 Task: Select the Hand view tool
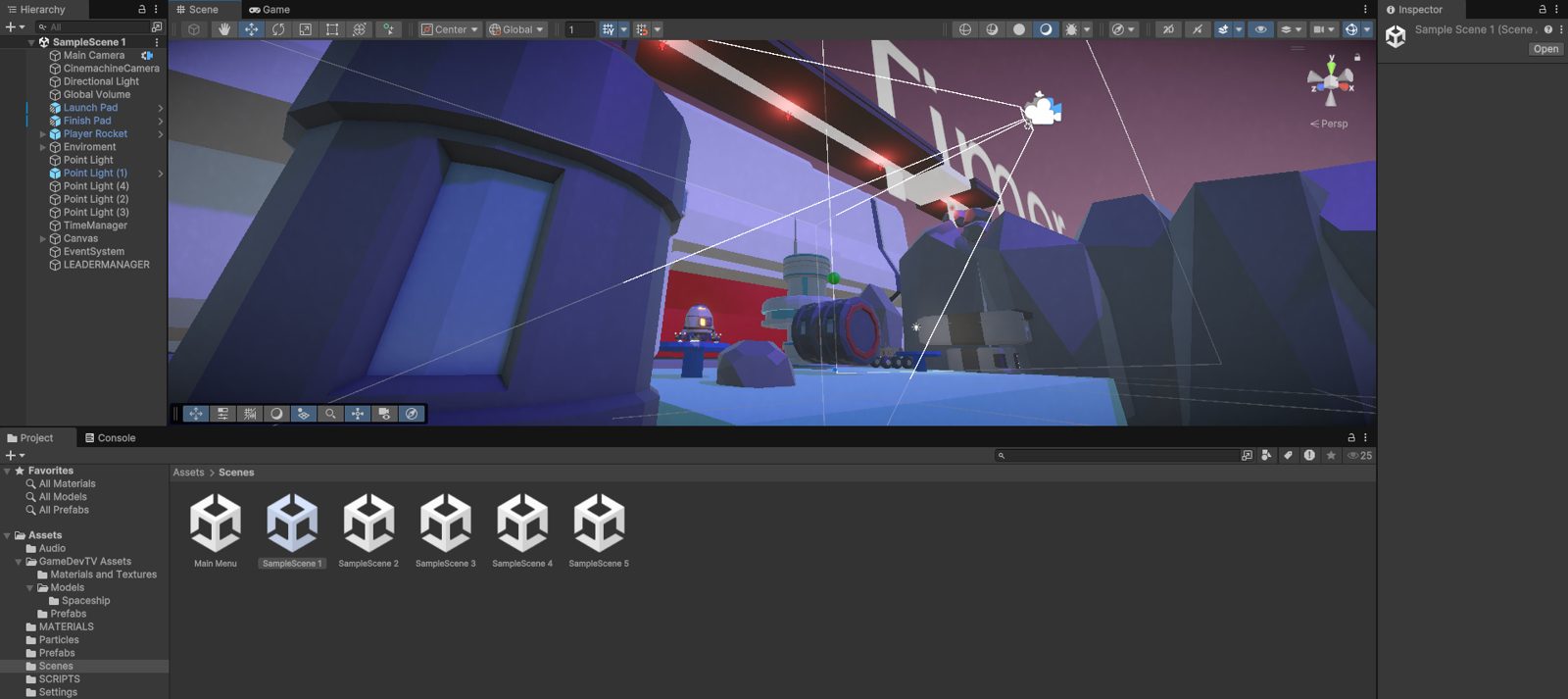point(224,29)
